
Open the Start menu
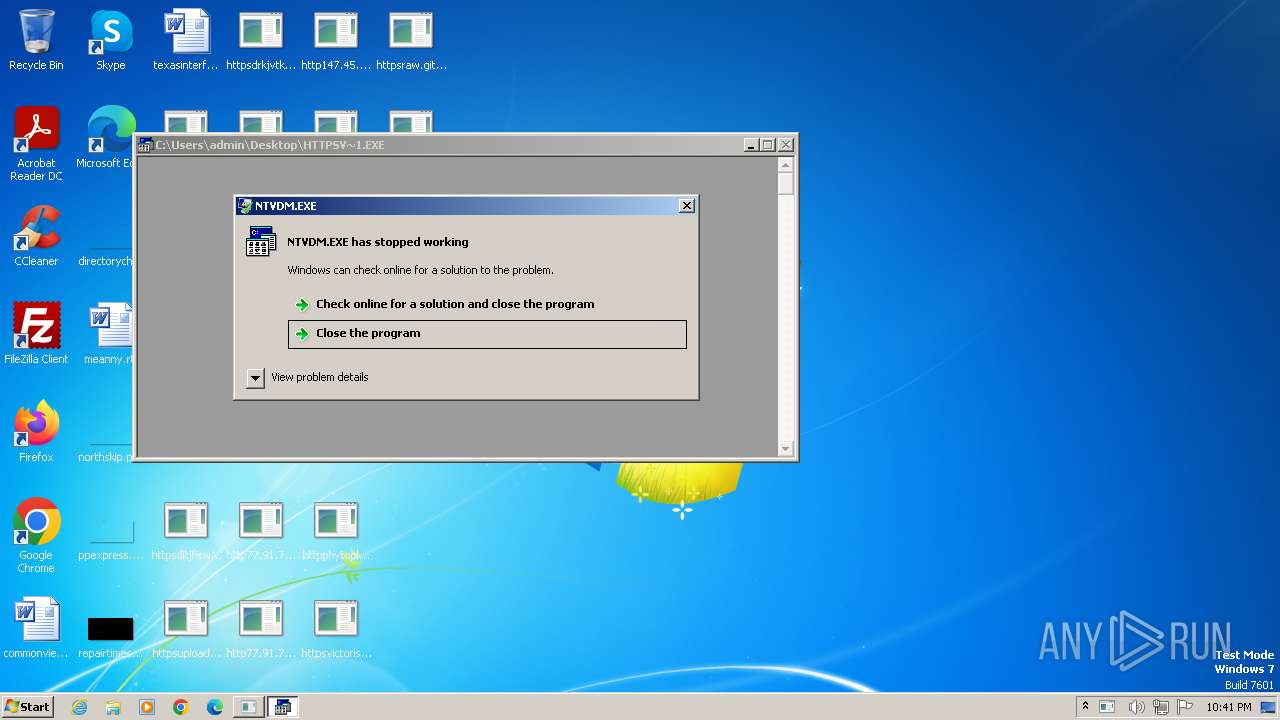coord(27,706)
